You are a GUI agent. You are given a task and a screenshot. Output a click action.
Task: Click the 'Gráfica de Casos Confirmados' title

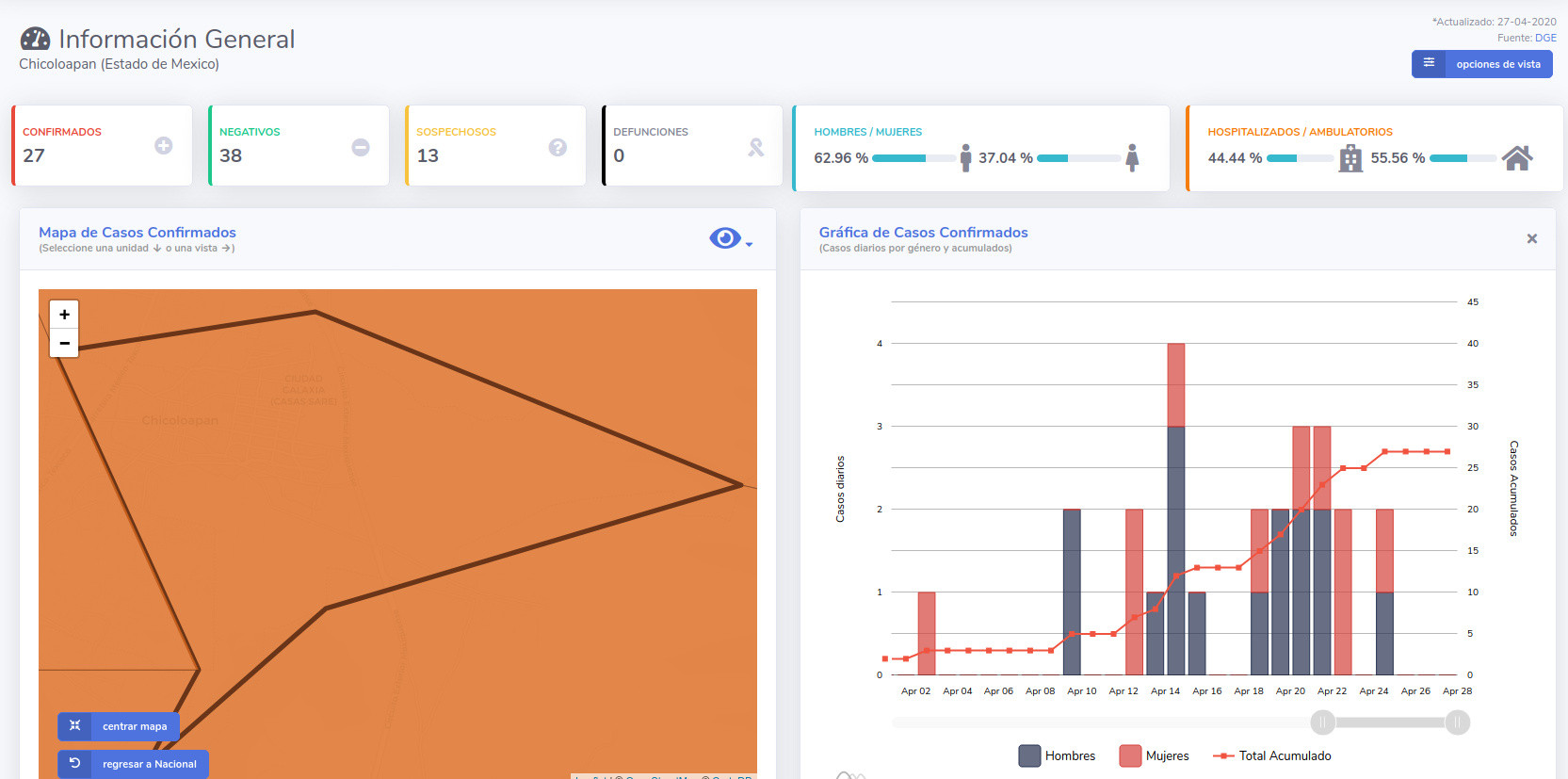click(923, 232)
